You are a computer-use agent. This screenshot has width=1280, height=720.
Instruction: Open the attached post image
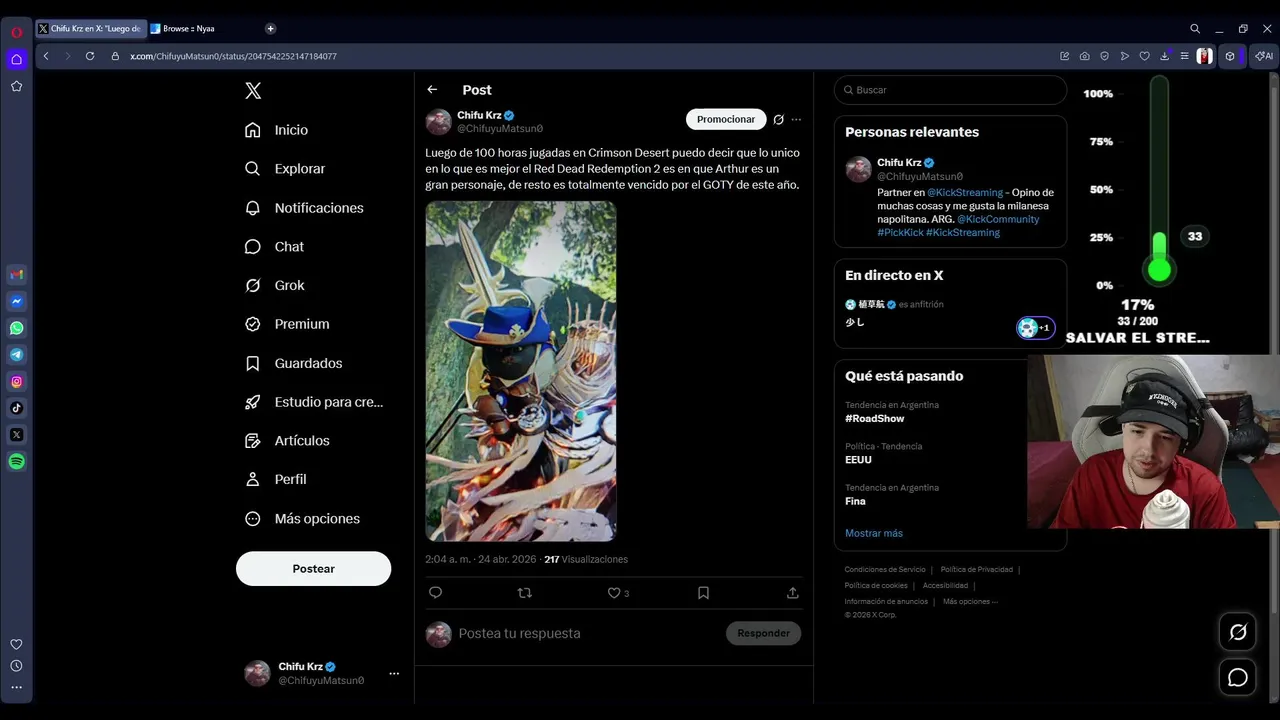tap(521, 371)
